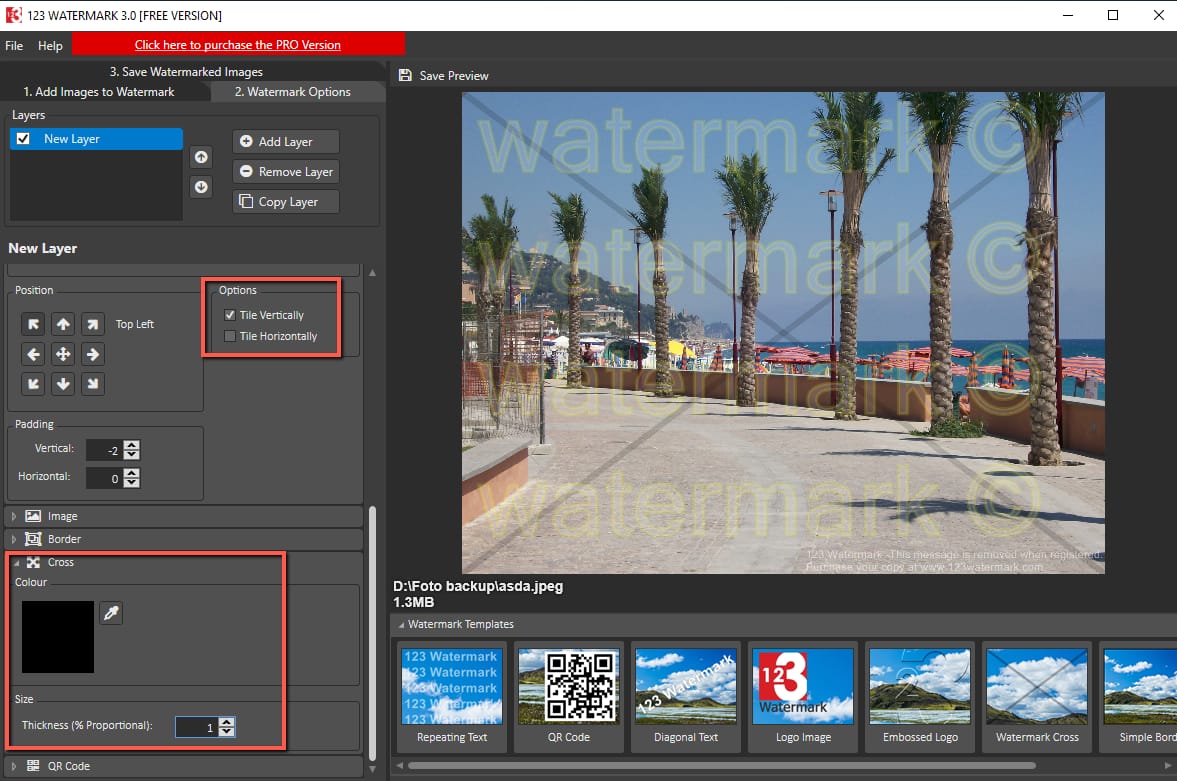Screen dimensions: 1177x781
Task: Expand the Image section
Action: [x=62, y=516]
